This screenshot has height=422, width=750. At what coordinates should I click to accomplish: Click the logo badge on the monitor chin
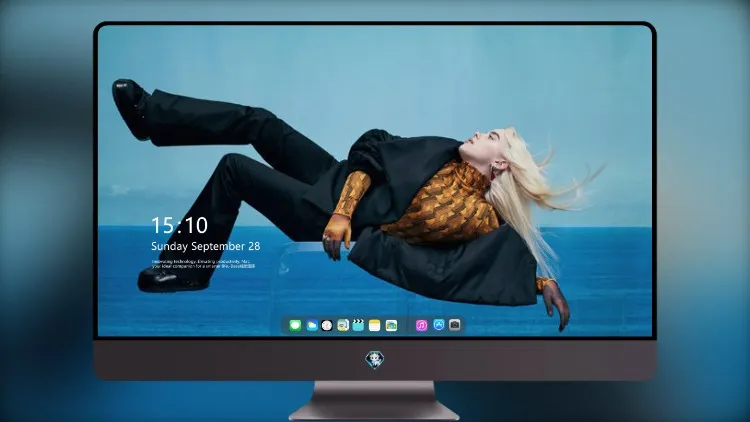pos(375,360)
